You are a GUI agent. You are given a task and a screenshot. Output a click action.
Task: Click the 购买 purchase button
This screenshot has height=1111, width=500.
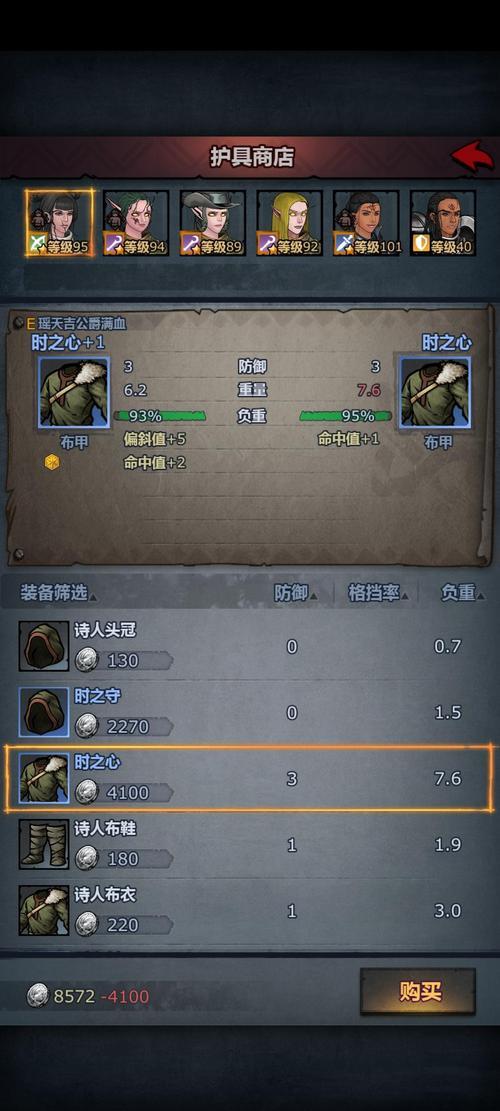[x=418, y=991]
